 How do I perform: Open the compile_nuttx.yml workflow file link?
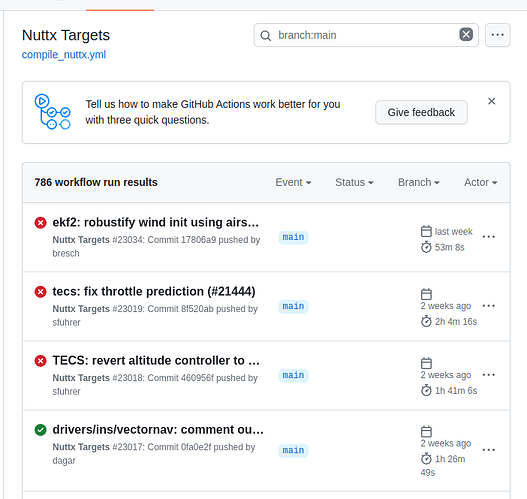(64, 54)
